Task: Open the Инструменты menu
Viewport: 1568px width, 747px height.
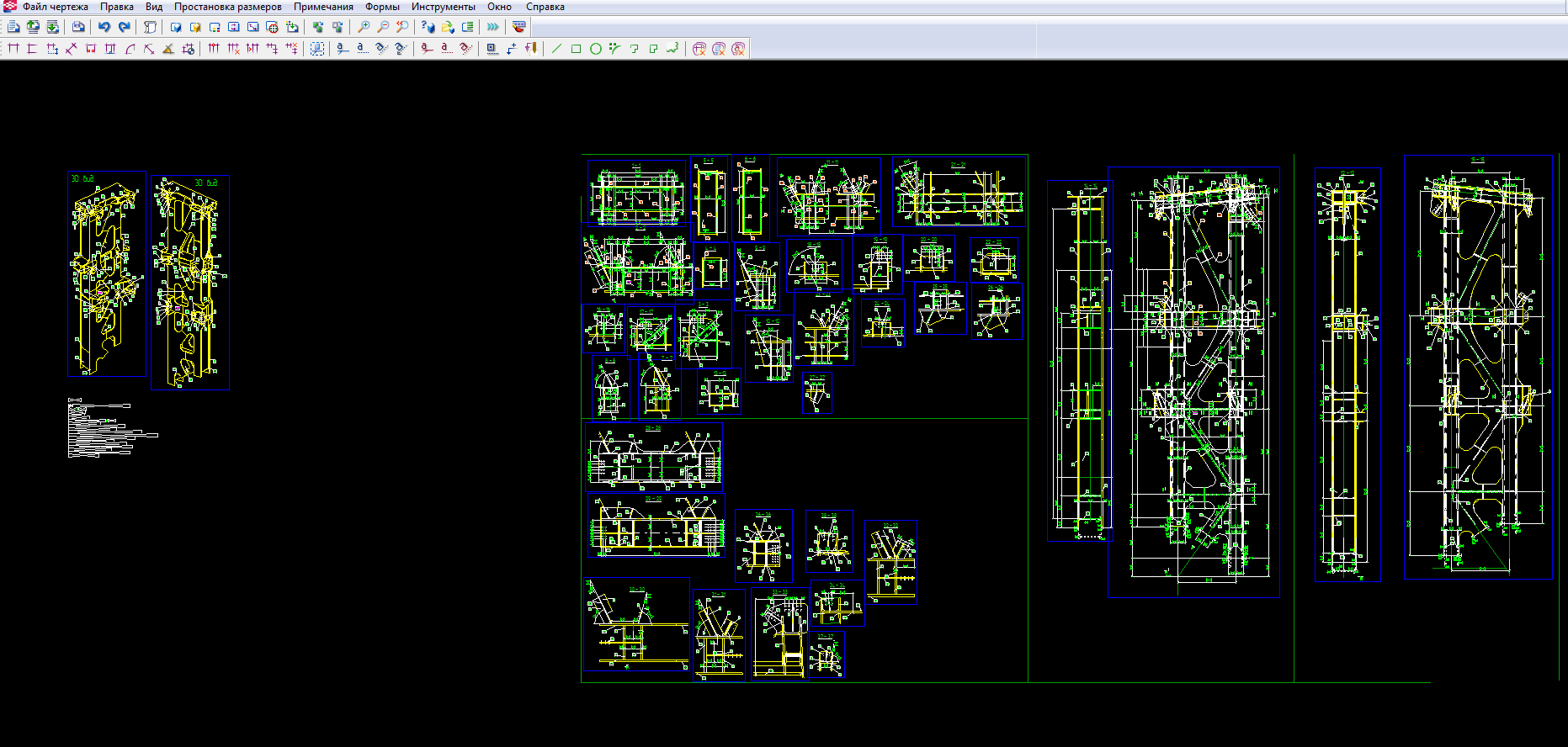Action: [x=443, y=7]
